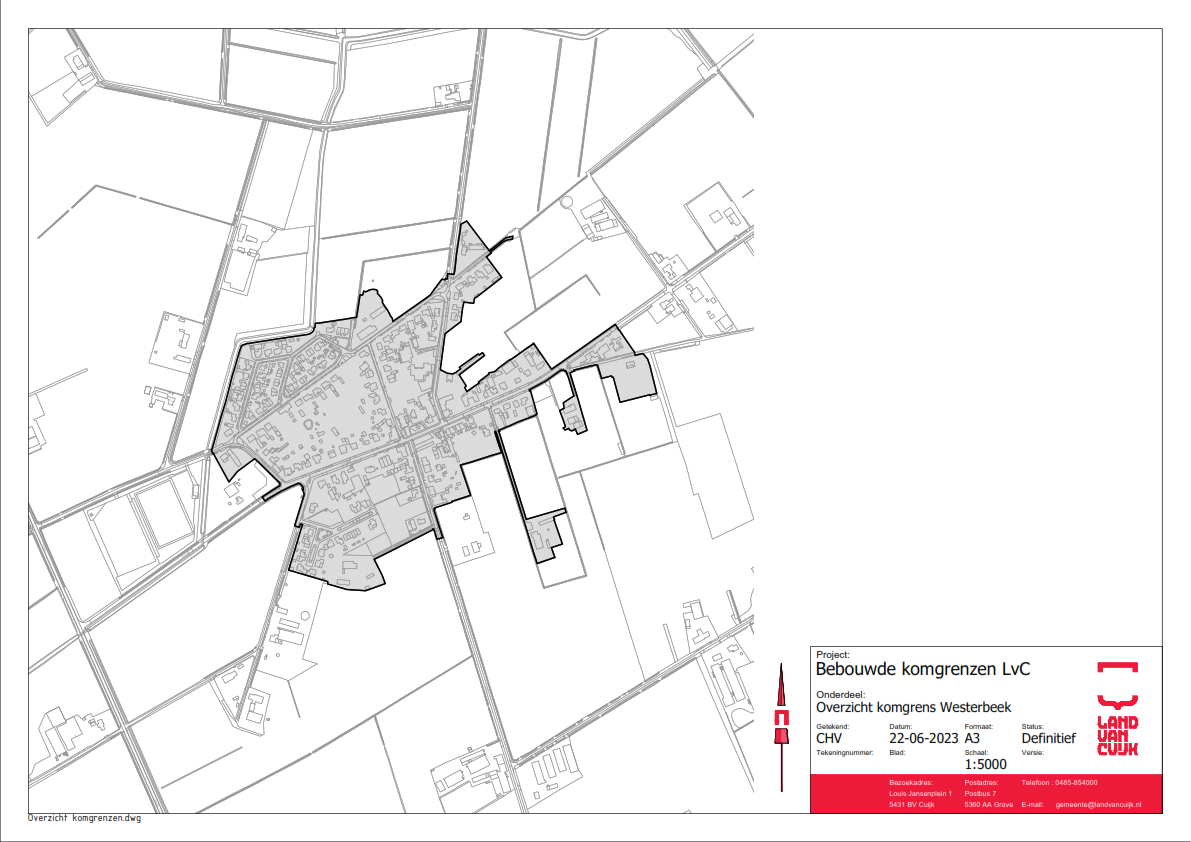Select the drafter initials CHV

tap(830, 739)
